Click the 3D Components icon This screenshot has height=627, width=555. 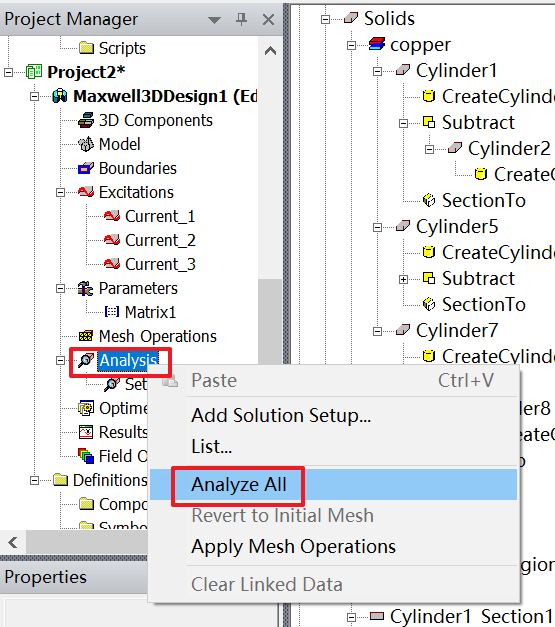86,120
